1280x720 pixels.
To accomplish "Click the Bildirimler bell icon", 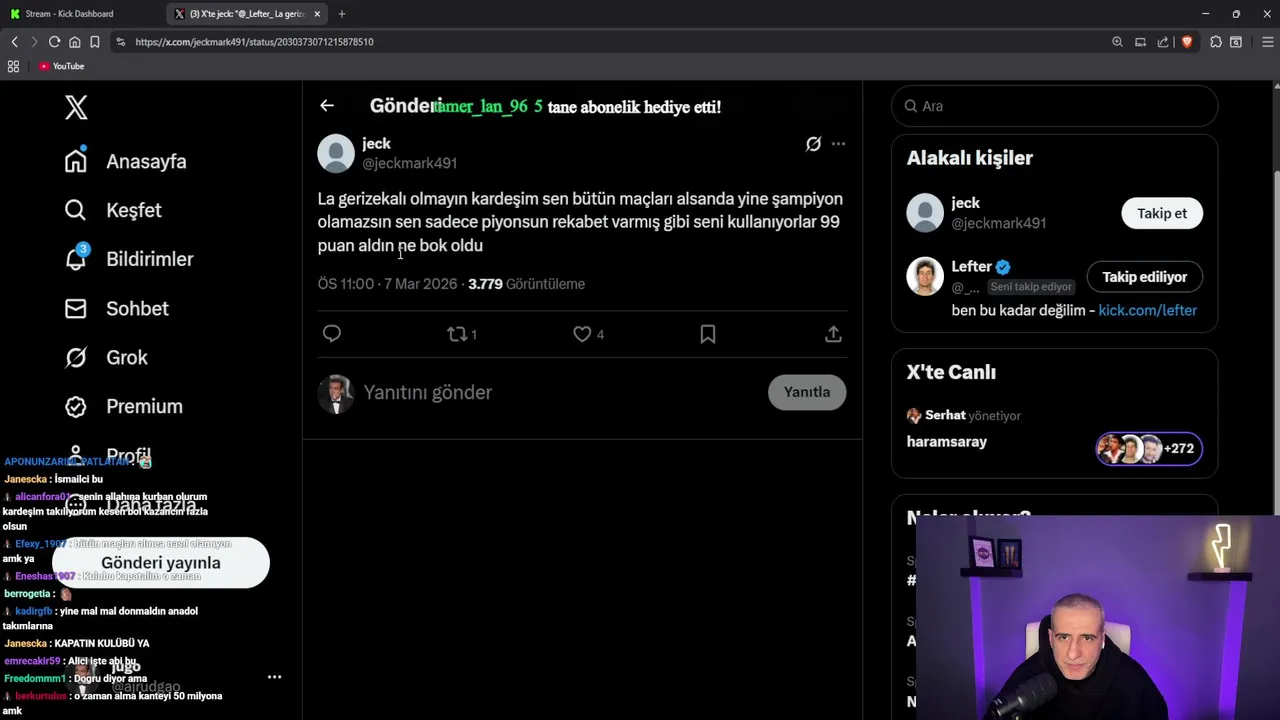I will (76, 259).
